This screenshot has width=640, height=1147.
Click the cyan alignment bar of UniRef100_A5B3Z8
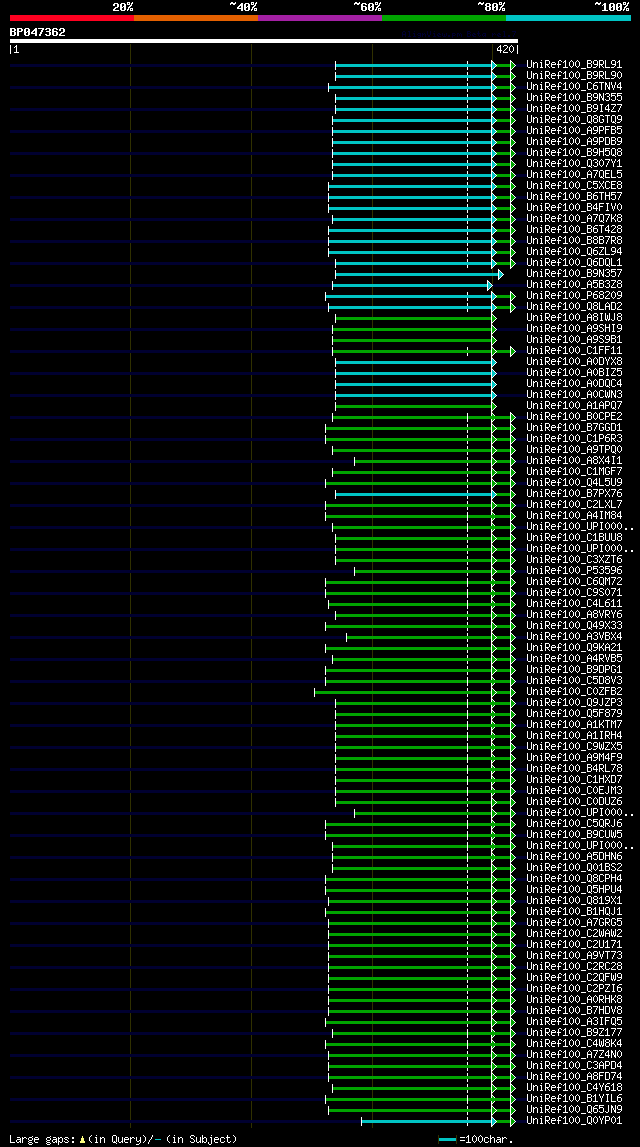point(412,285)
